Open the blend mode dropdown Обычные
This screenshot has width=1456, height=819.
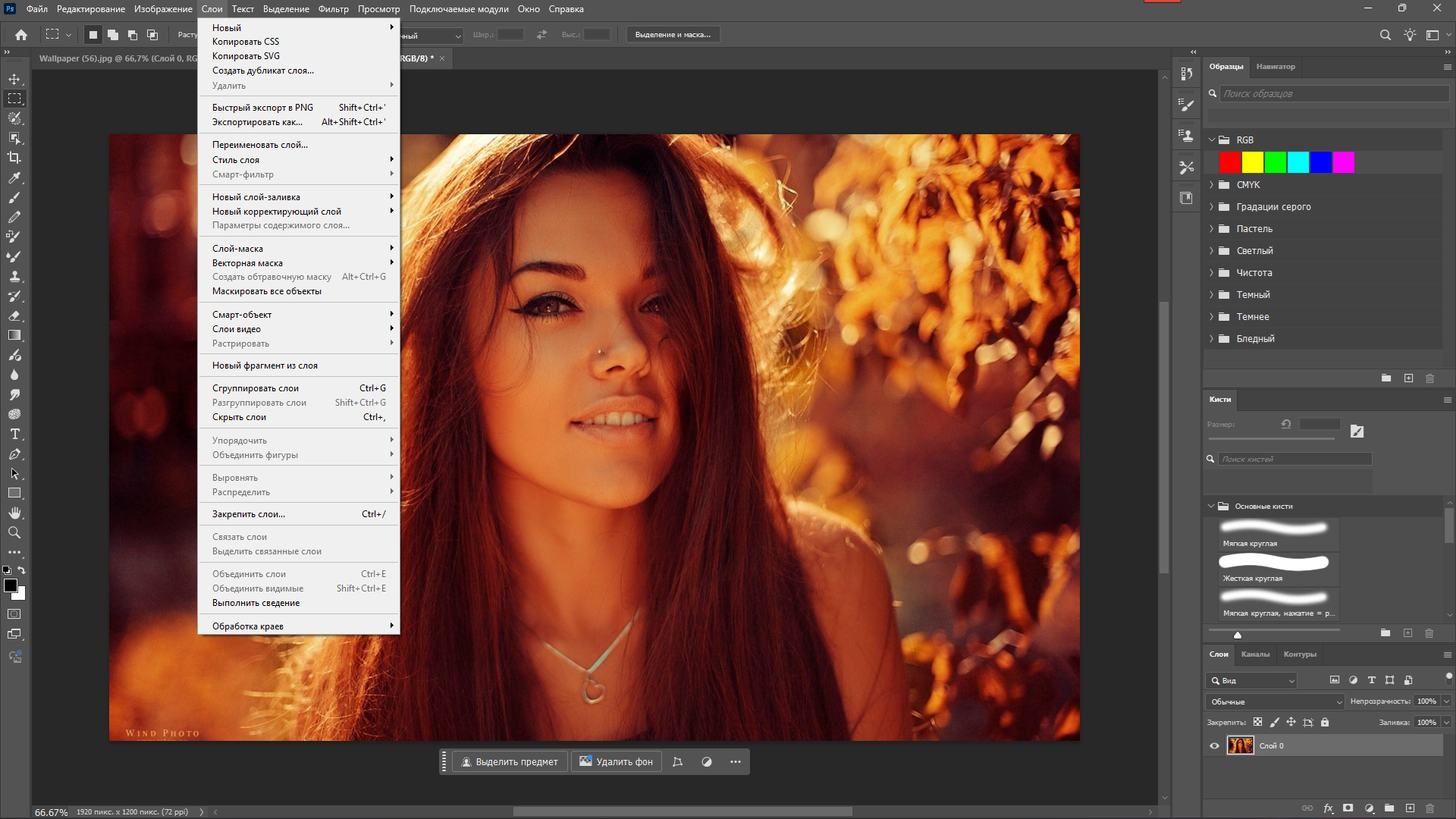(x=1274, y=702)
